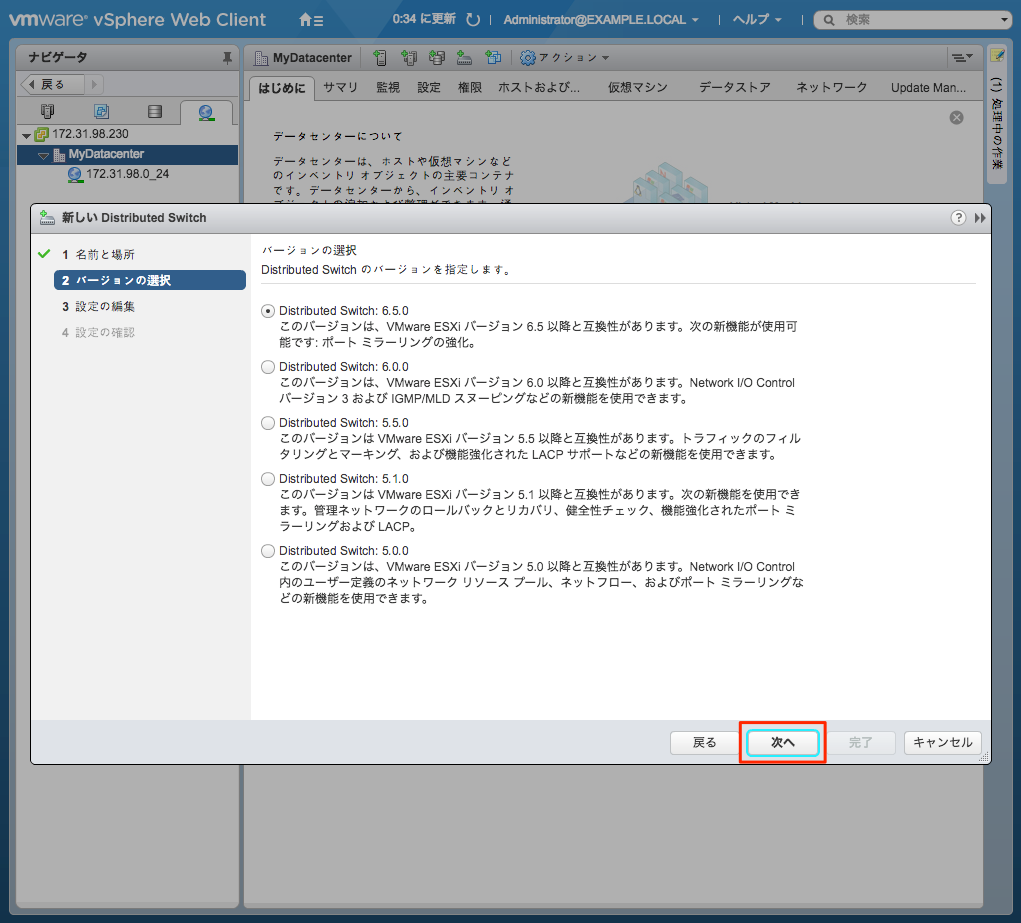Open Storage navigator tab icon

155,111
